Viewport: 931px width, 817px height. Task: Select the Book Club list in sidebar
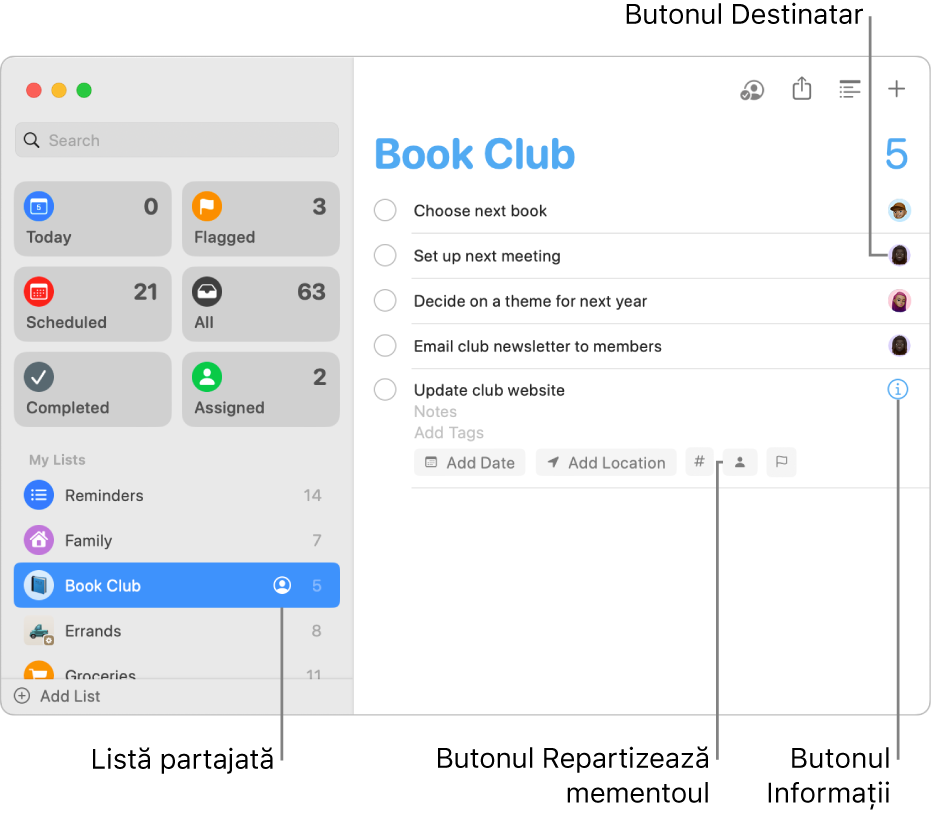pyautogui.click(x=177, y=585)
